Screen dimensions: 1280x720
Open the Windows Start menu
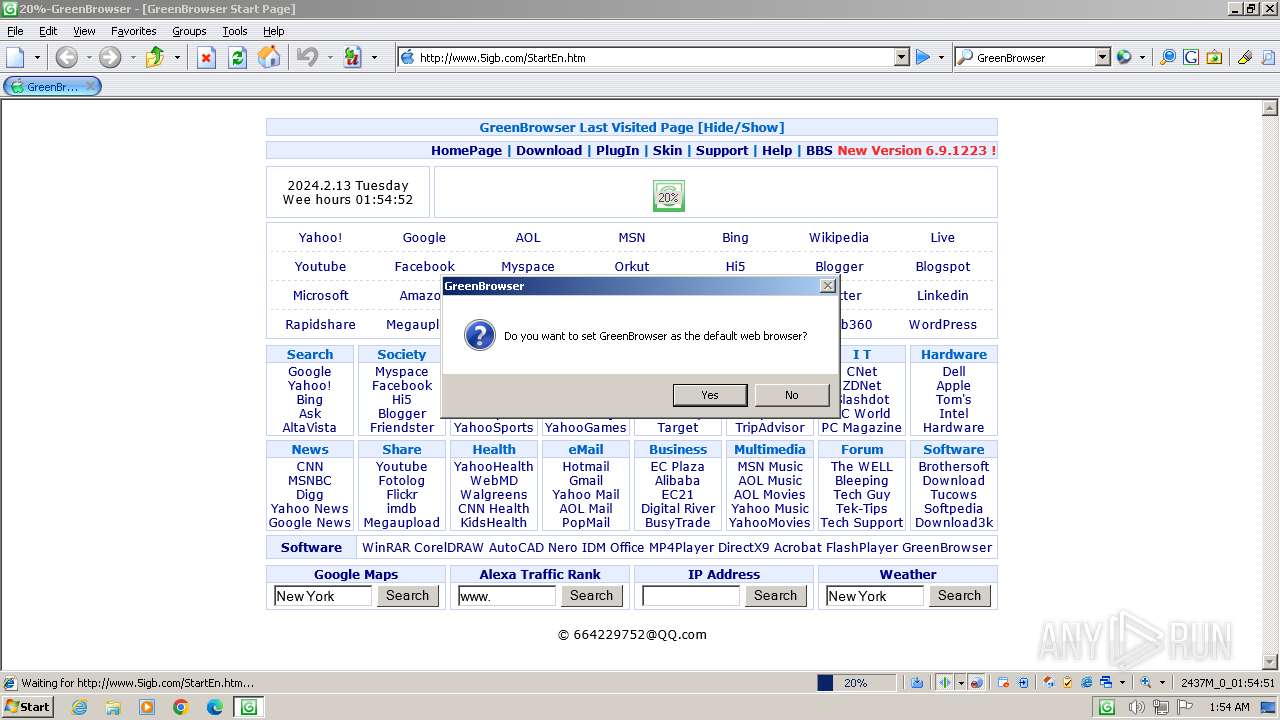[x=28, y=707]
